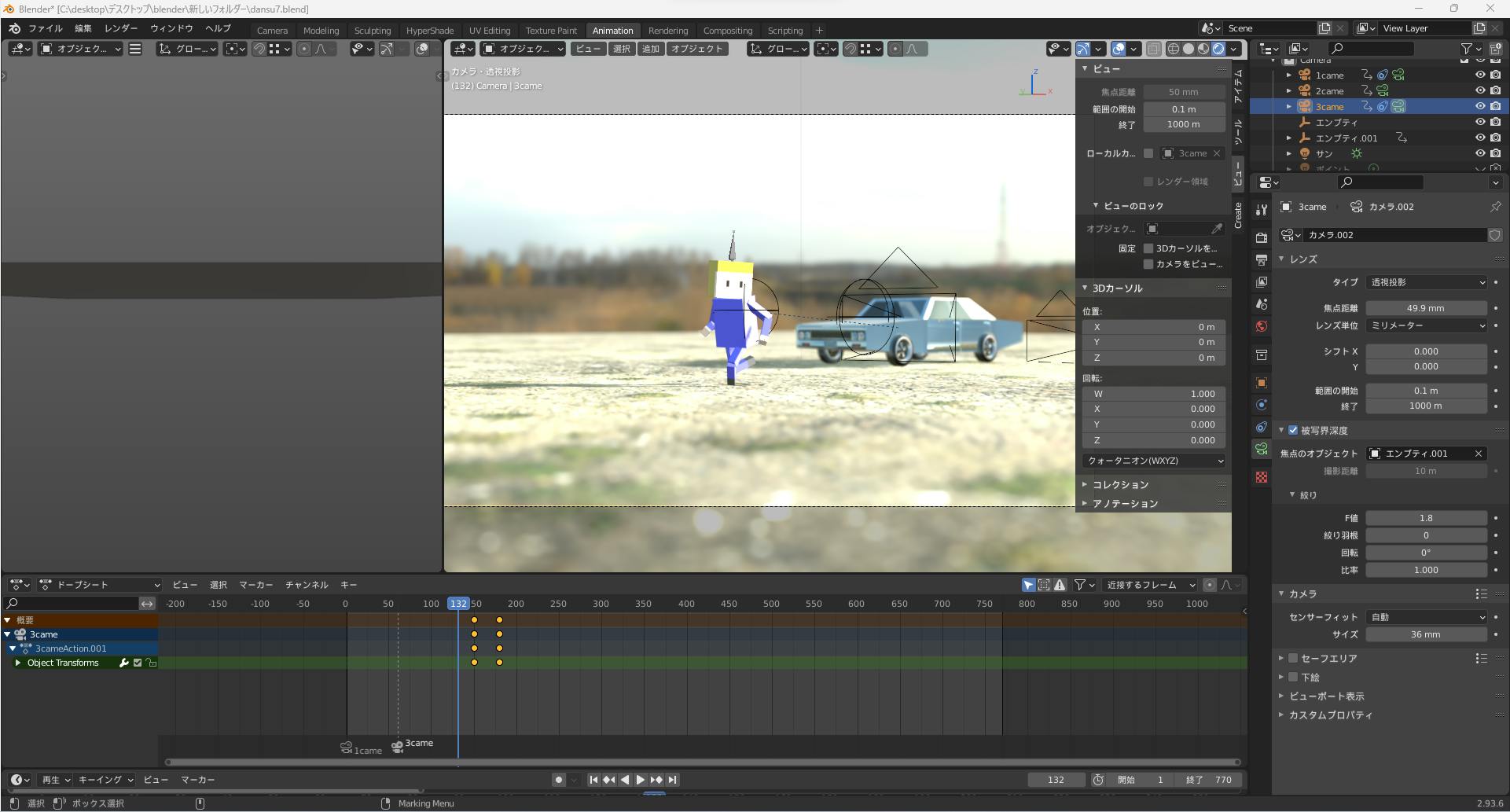Screen dimensions: 1510x812
Task: Open the Object Constraints properties tab icon
Action: 1262,427
